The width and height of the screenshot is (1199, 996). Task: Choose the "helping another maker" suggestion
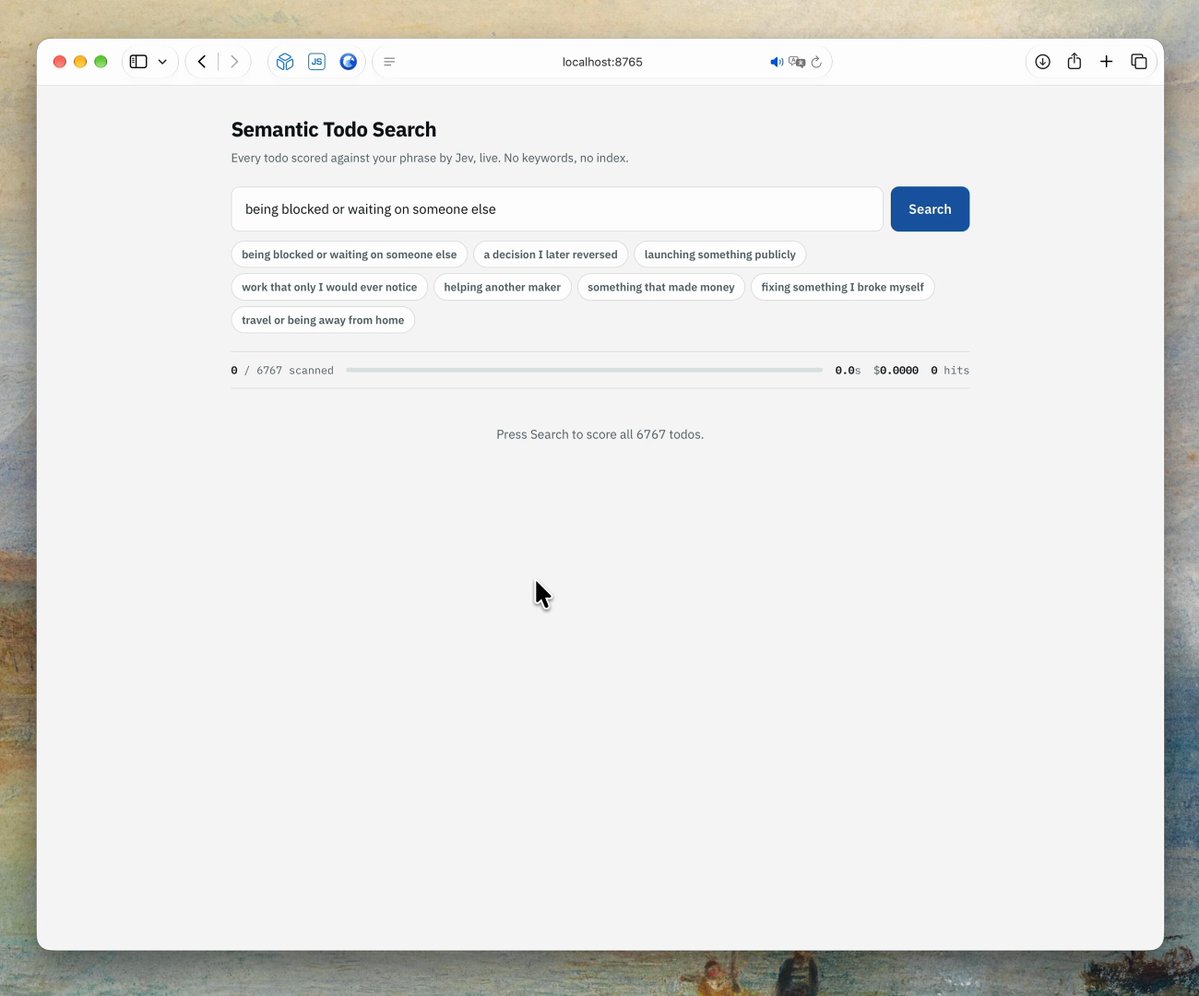(x=502, y=287)
